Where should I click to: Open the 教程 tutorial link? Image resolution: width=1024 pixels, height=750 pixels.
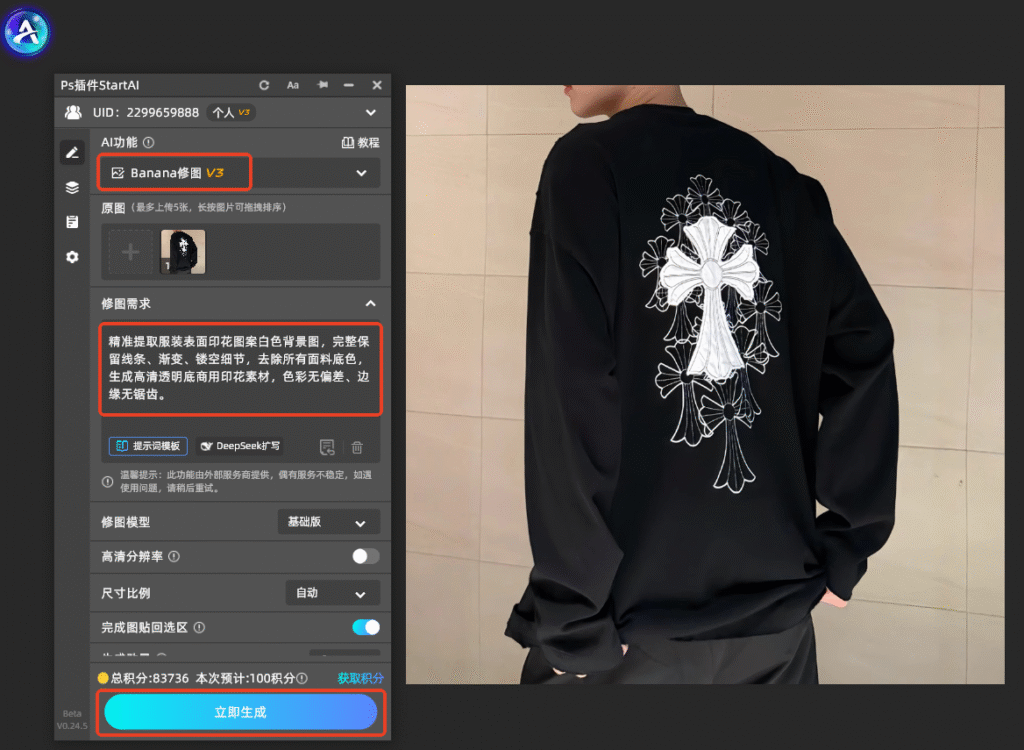(x=360, y=142)
